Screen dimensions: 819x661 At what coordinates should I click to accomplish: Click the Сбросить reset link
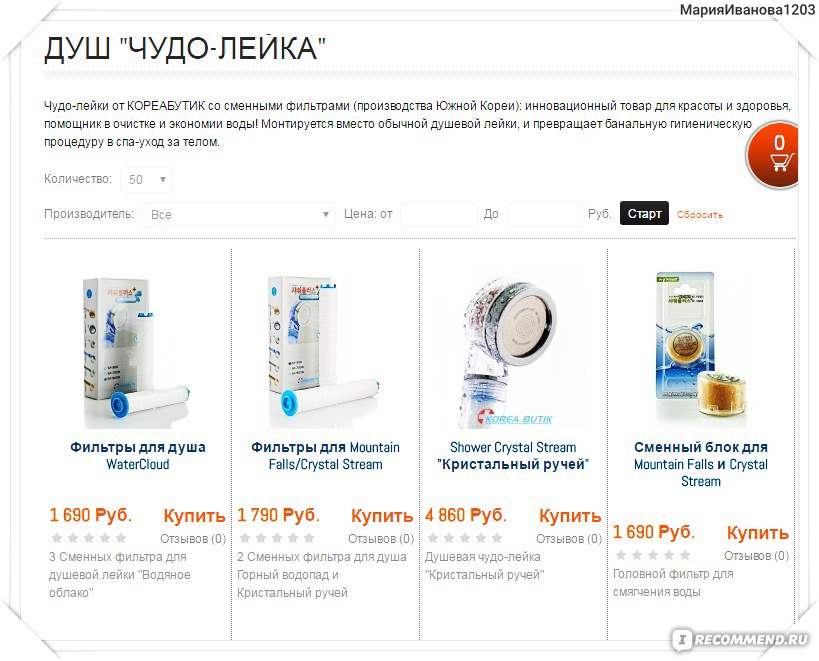[x=699, y=215]
